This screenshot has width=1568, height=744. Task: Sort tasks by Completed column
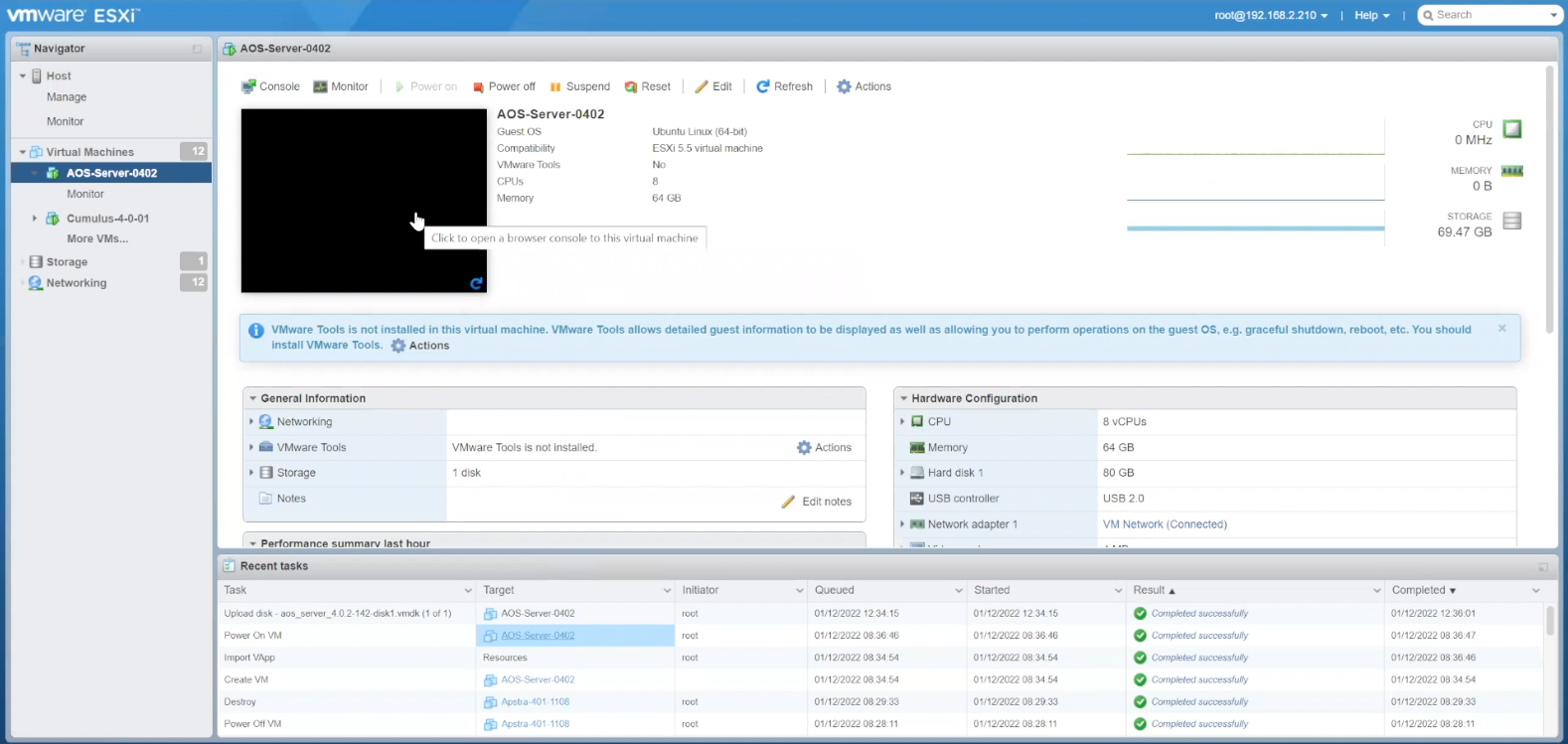pyautogui.click(x=1419, y=590)
